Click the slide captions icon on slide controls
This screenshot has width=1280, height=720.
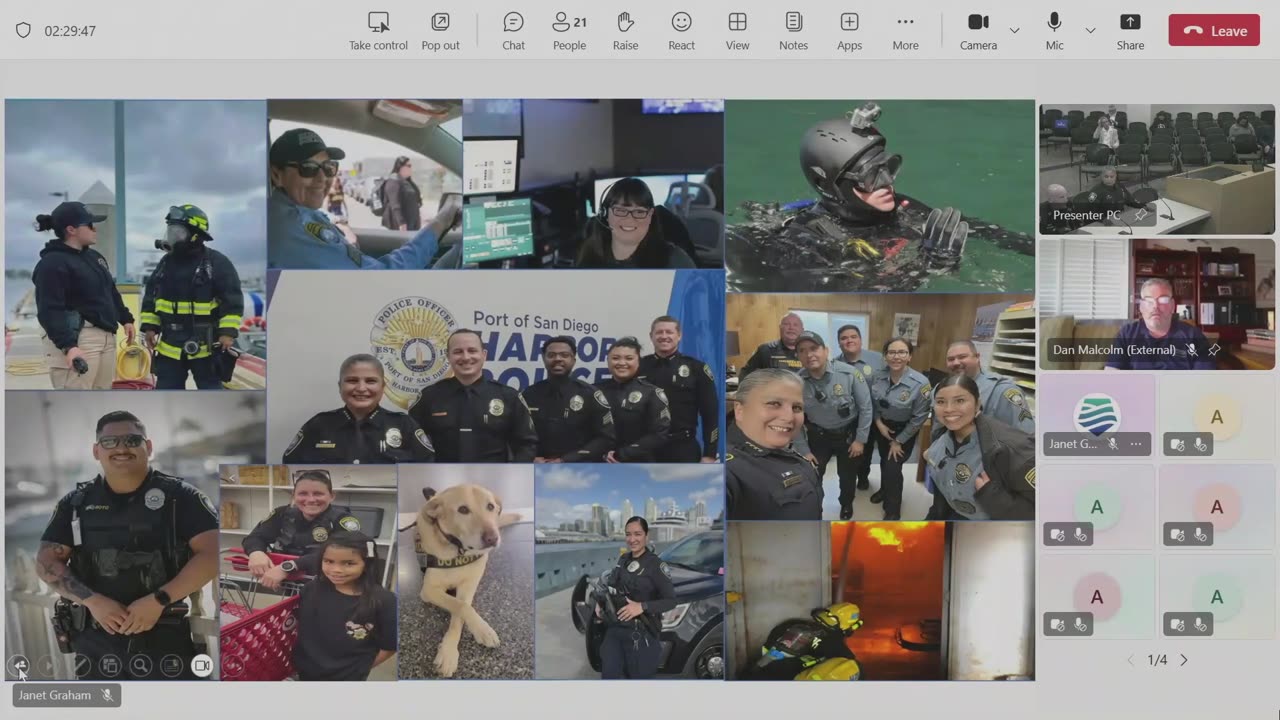[171, 666]
